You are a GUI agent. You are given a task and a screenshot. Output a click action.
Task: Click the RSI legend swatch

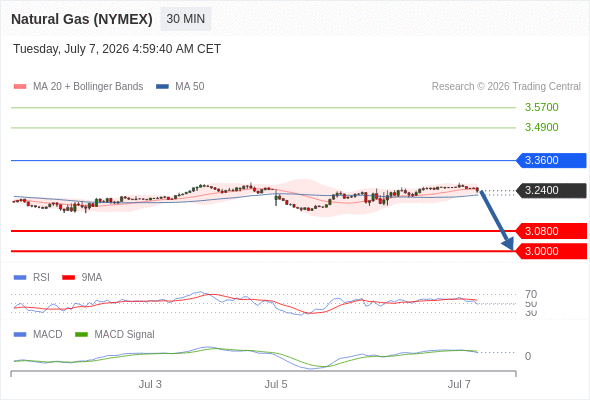(20, 278)
